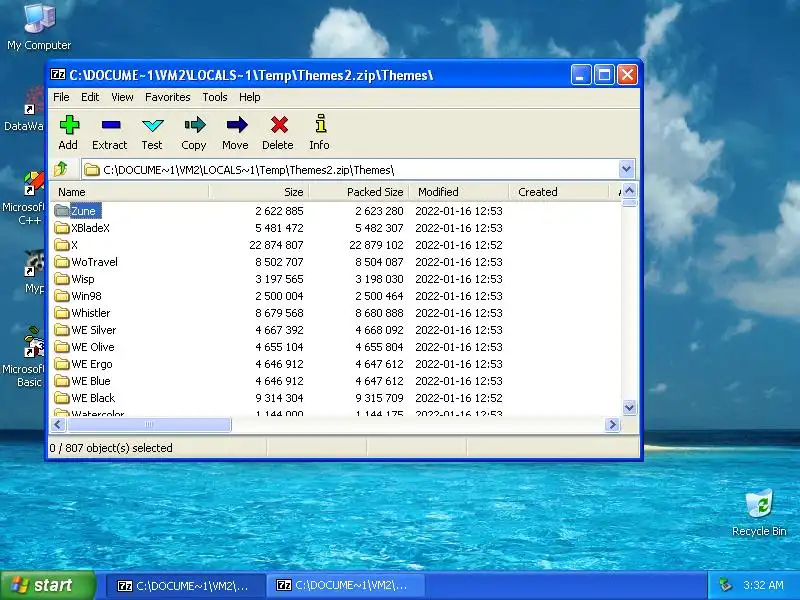Open the Help menu
Viewport: 800px width, 600px height.
249,97
